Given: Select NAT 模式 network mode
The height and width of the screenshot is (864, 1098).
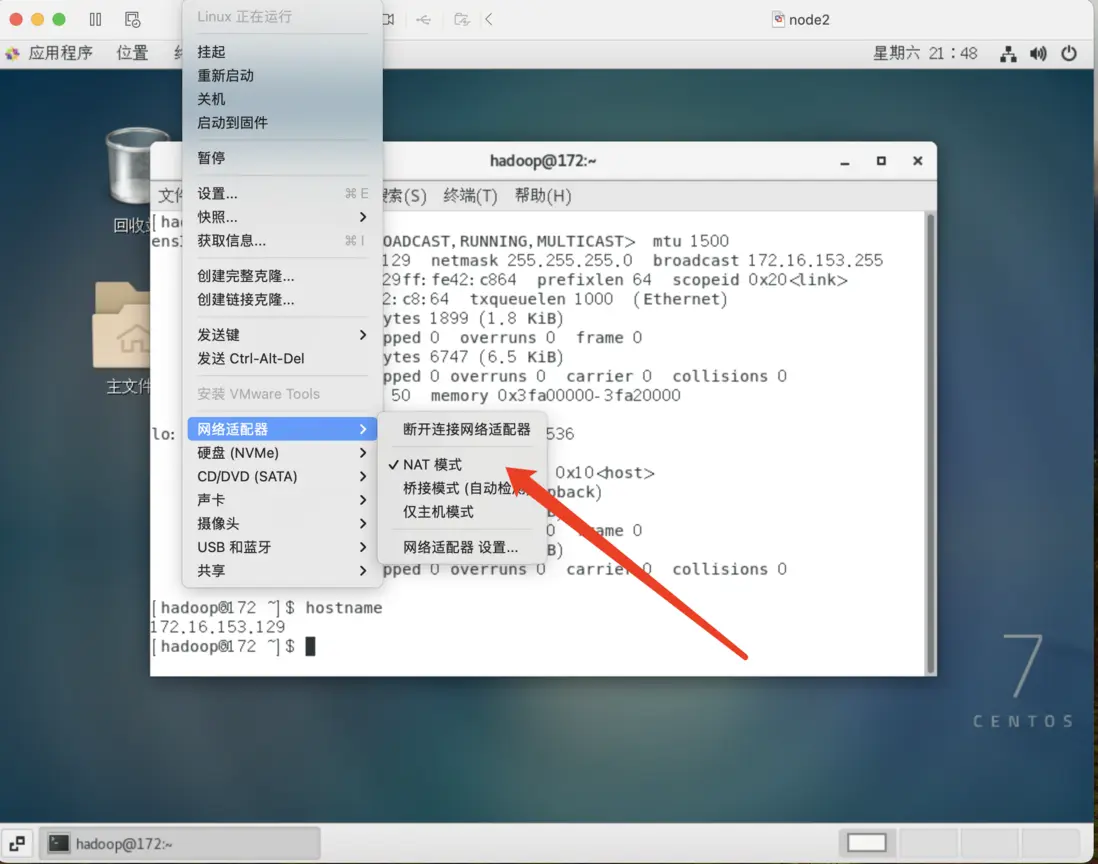Looking at the screenshot, I should (461, 465).
